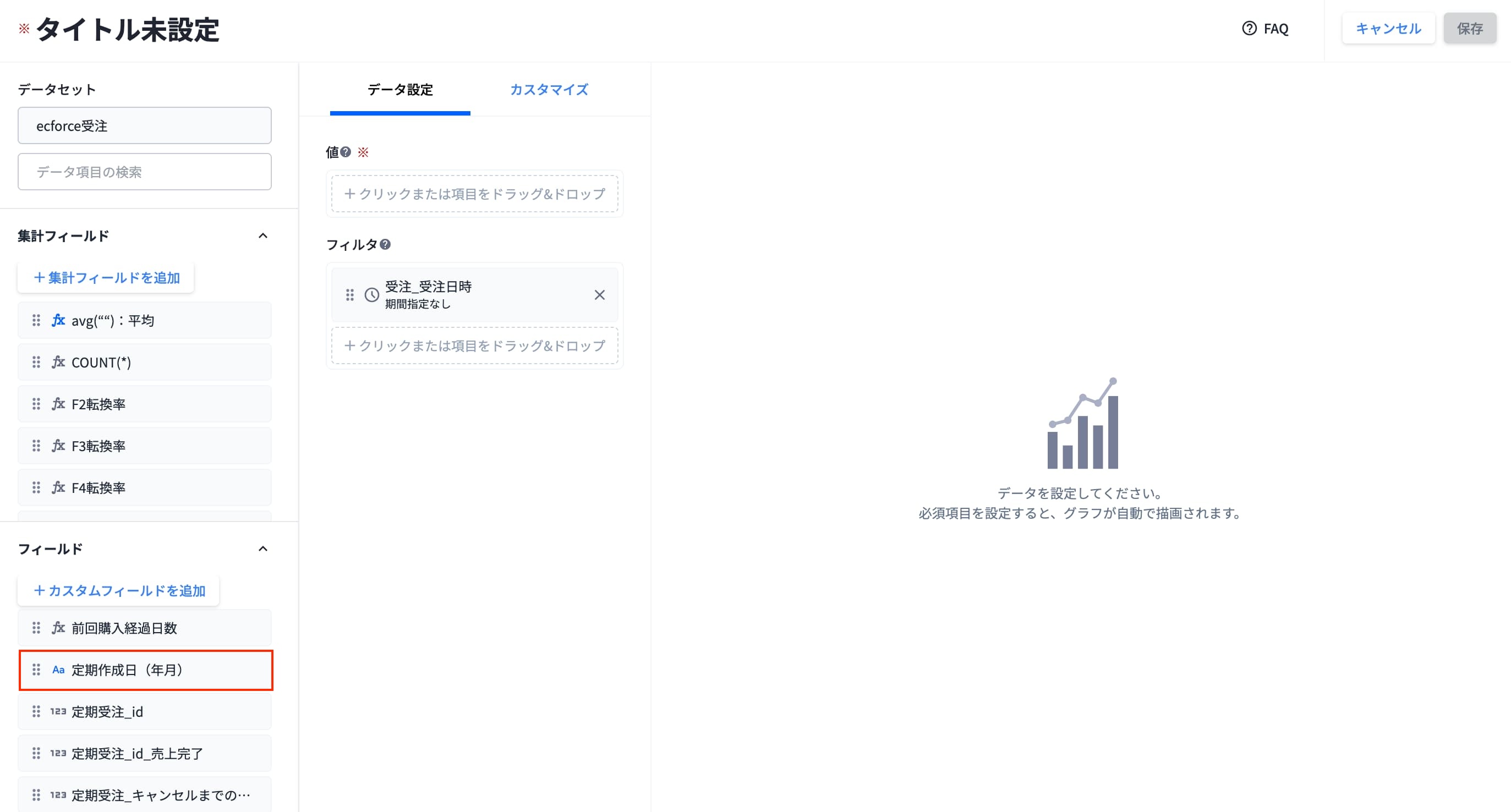This screenshot has height=812, width=1511.
Task: Click the clock icon on 受注_受注日時 filter
Action: point(372,295)
